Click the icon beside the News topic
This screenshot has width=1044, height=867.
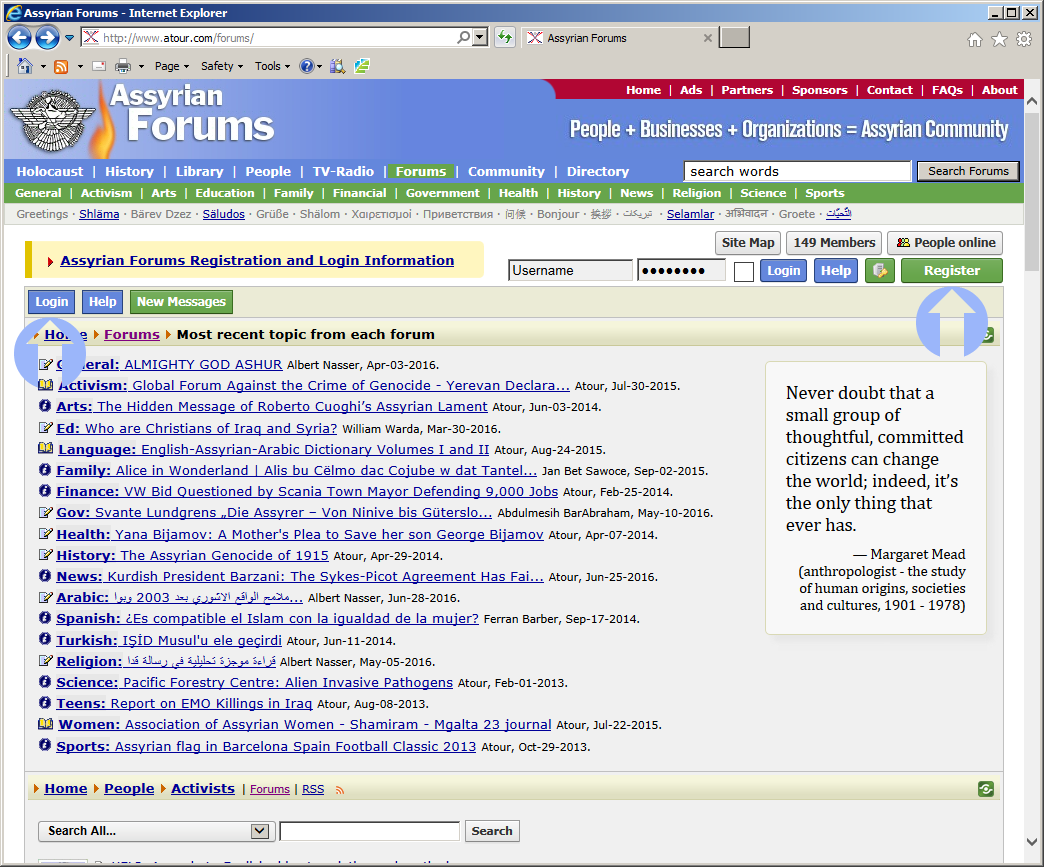(45, 575)
